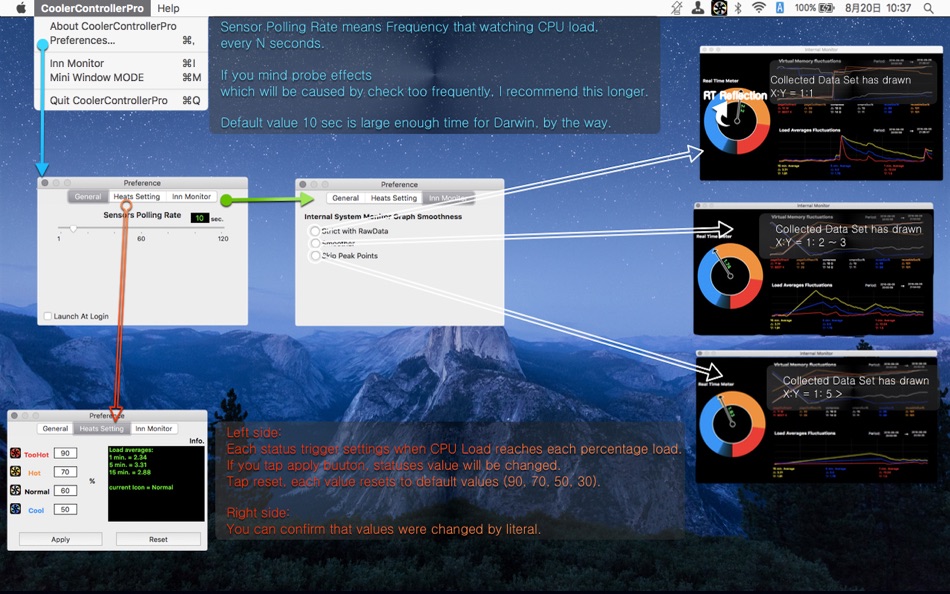Select General tab in Sensors Polling Rate window
Viewport: 950px width, 594px height.
pyautogui.click(x=88, y=196)
